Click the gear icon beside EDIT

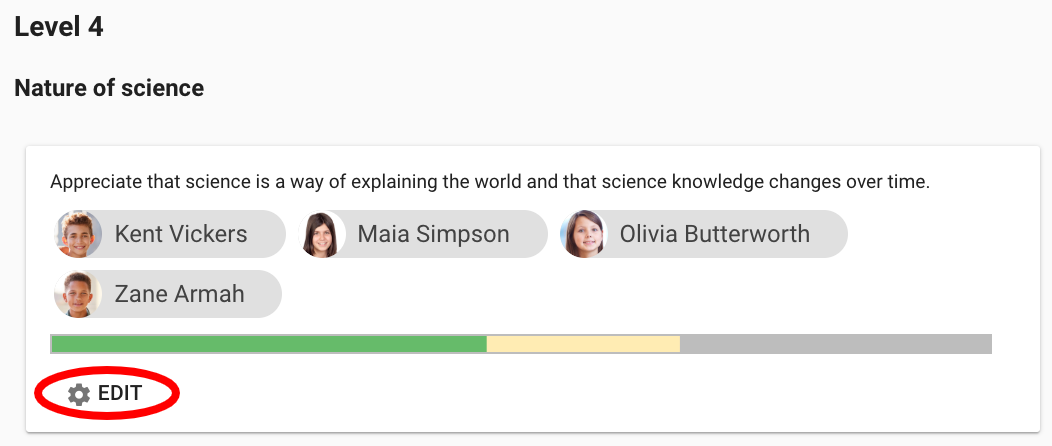[79, 394]
